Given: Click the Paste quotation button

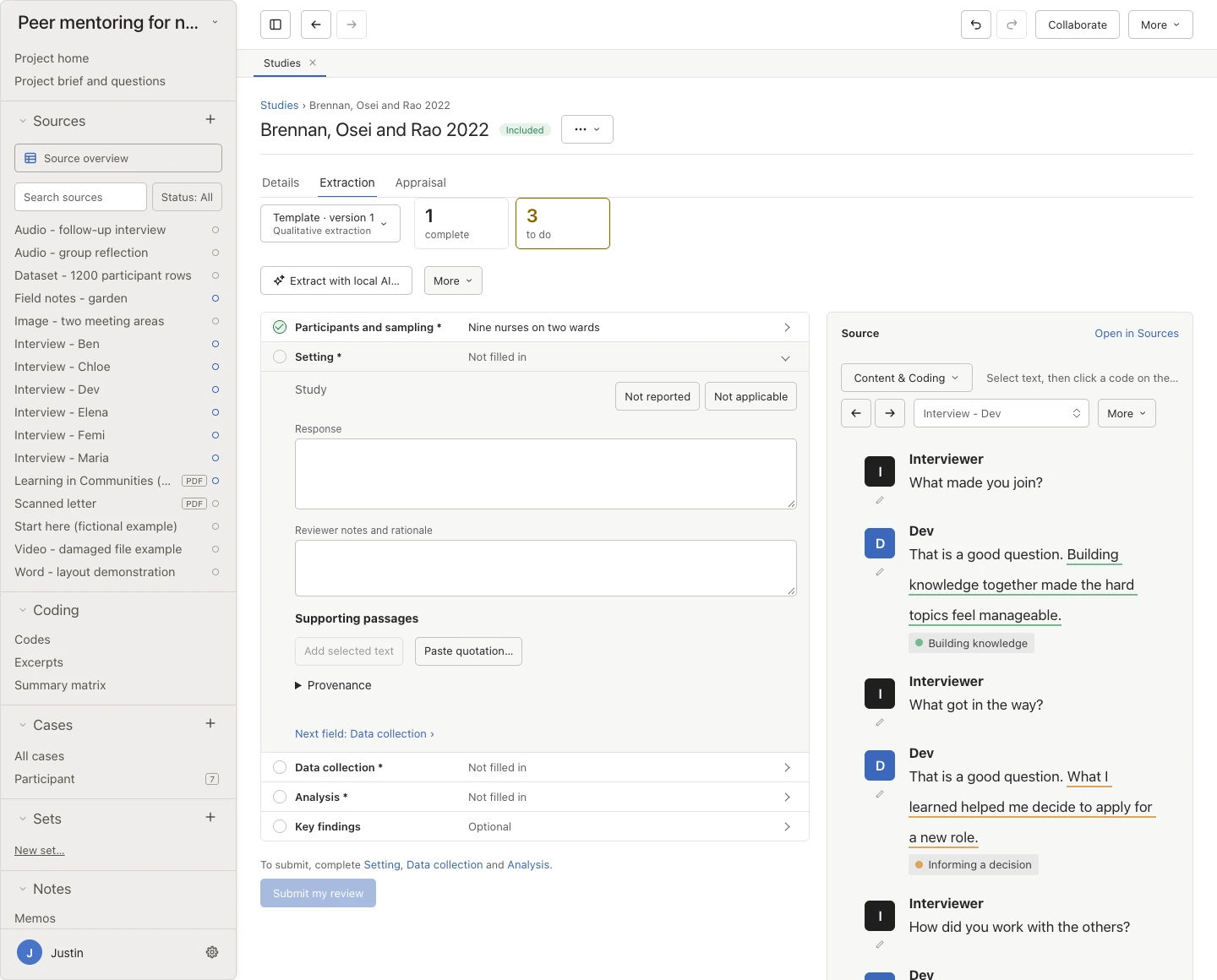Looking at the screenshot, I should pyautogui.click(x=468, y=651).
